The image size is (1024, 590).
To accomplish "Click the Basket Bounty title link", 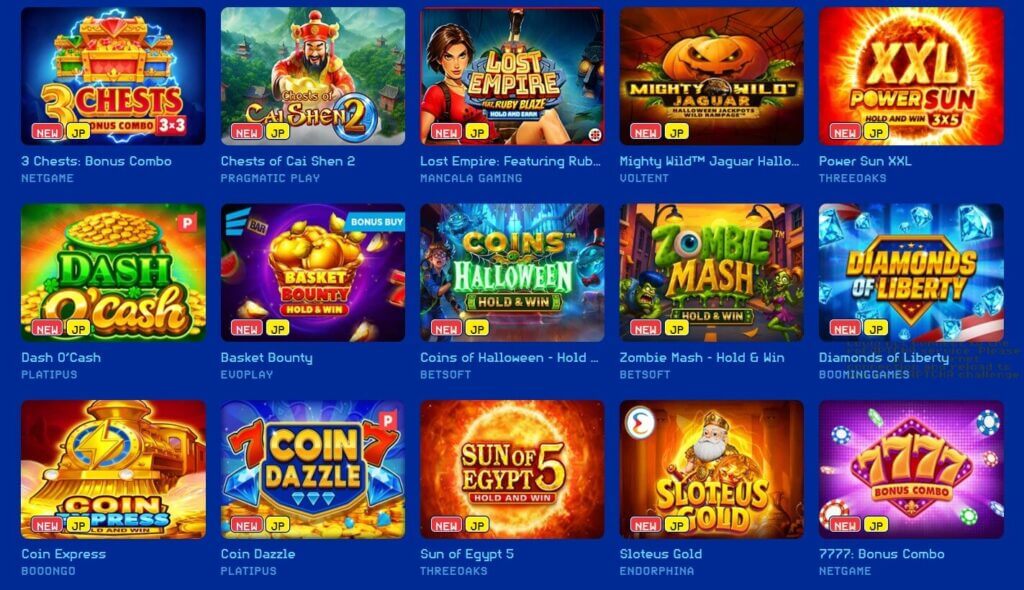I will click(x=266, y=357).
